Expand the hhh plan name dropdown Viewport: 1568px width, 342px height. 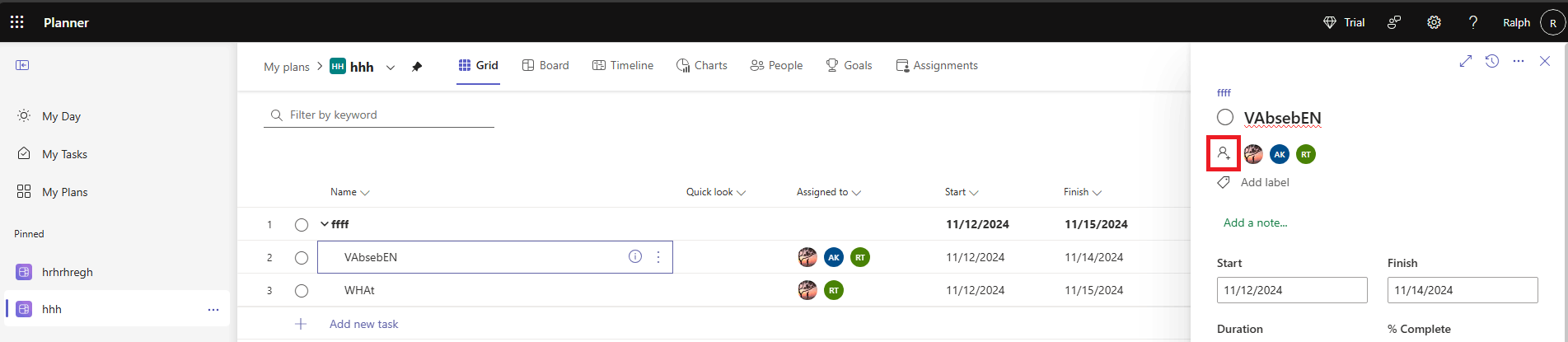click(x=391, y=67)
